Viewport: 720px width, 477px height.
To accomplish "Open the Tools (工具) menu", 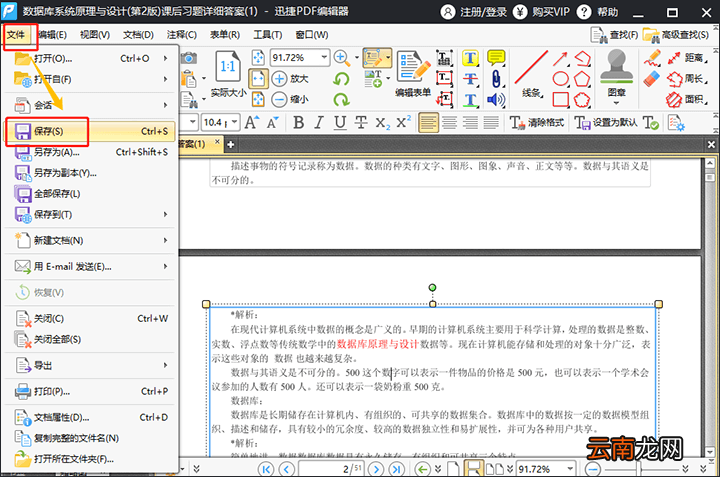I will pyautogui.click(x=268, y=35).
